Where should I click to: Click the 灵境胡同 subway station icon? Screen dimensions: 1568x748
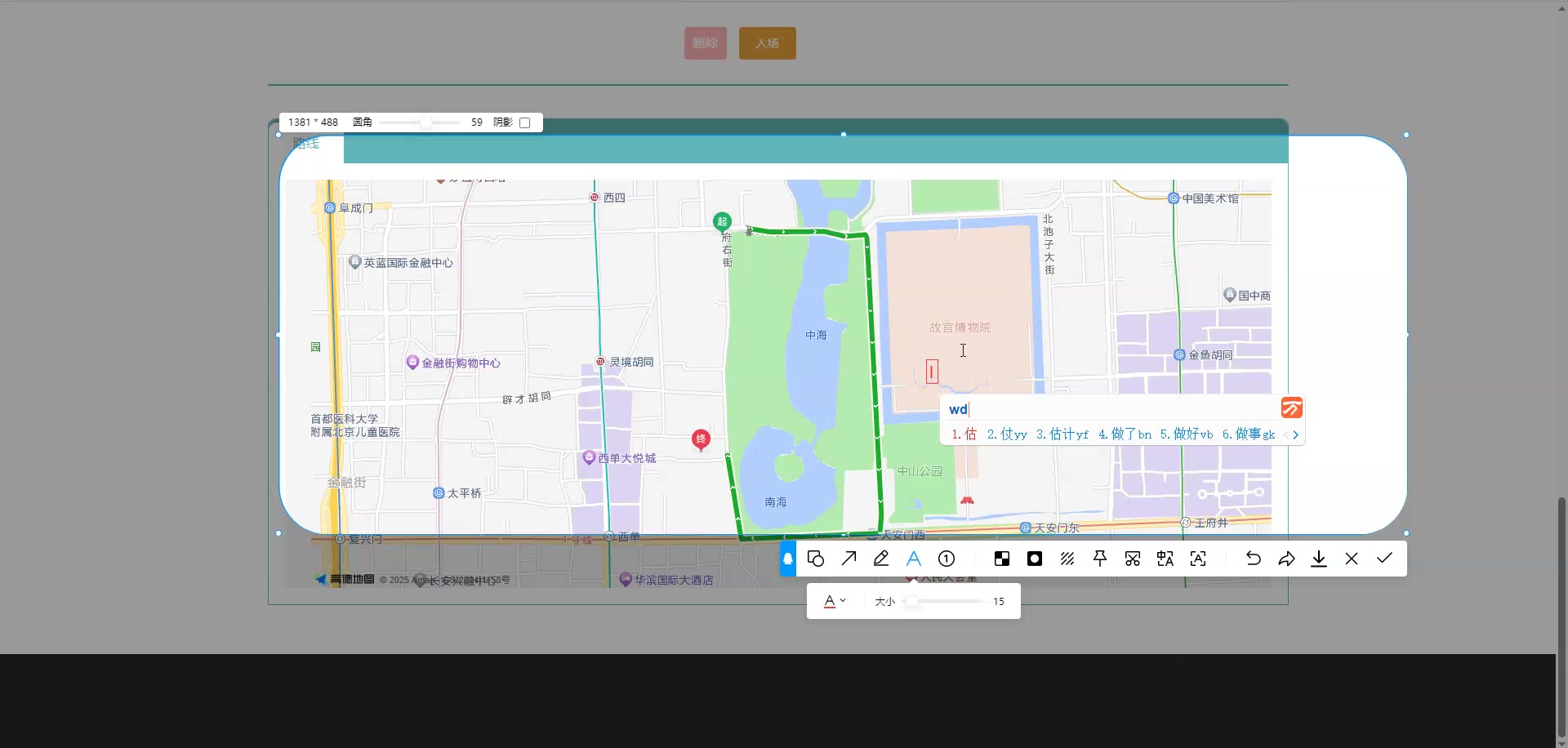pos(600,361)
